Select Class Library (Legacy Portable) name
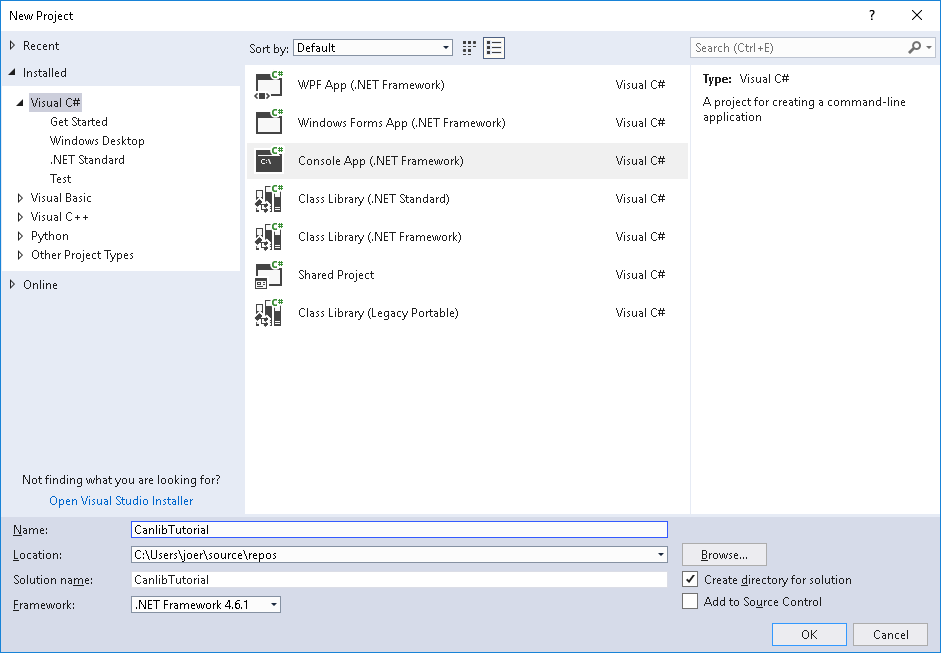This screenshot has width=941, height=653. click(x=378, y=313)
